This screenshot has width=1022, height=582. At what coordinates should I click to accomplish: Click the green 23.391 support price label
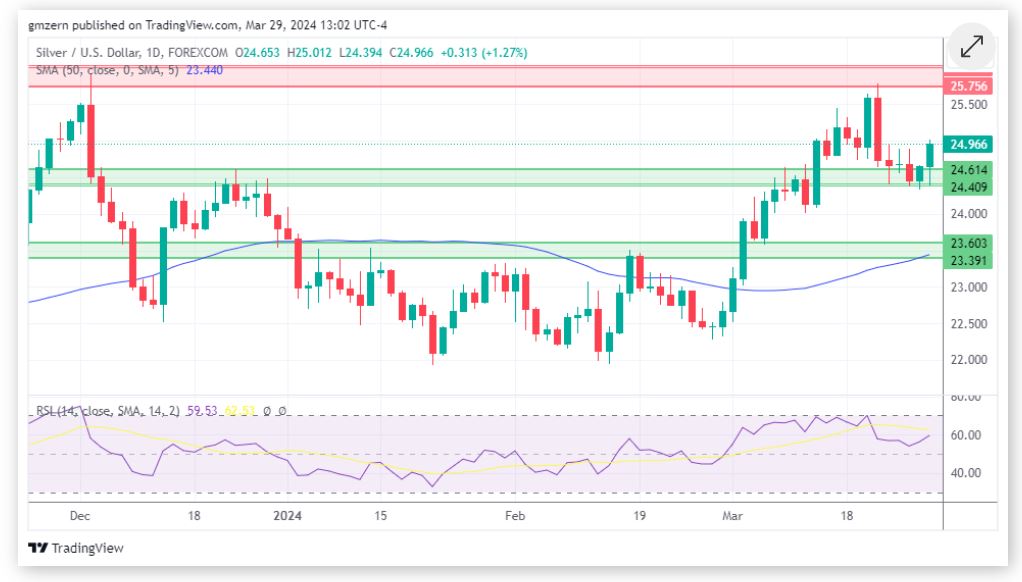coord(969,260)
